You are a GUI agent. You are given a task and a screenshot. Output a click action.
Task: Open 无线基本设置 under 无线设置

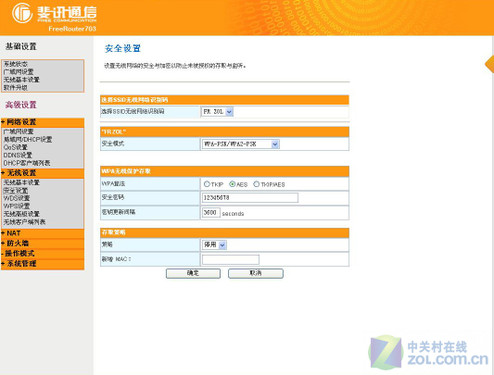21,182
